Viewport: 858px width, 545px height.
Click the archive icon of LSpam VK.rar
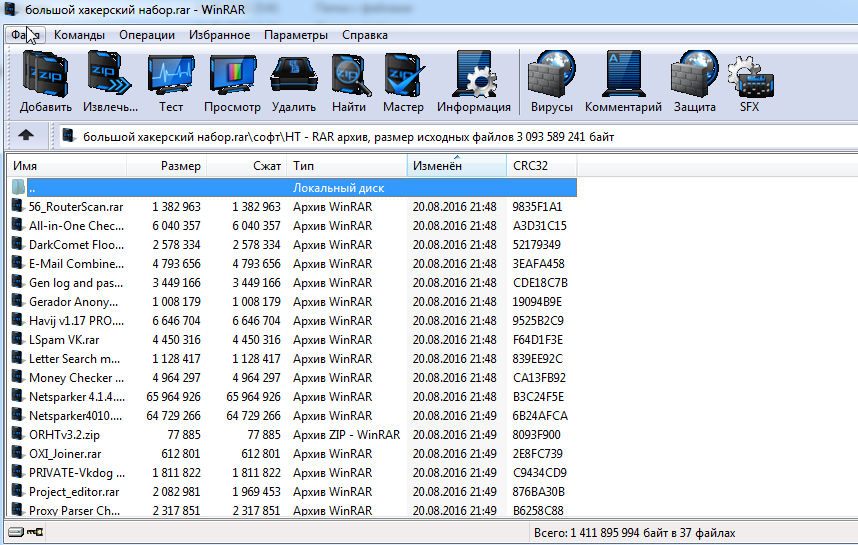pos(18,339)
